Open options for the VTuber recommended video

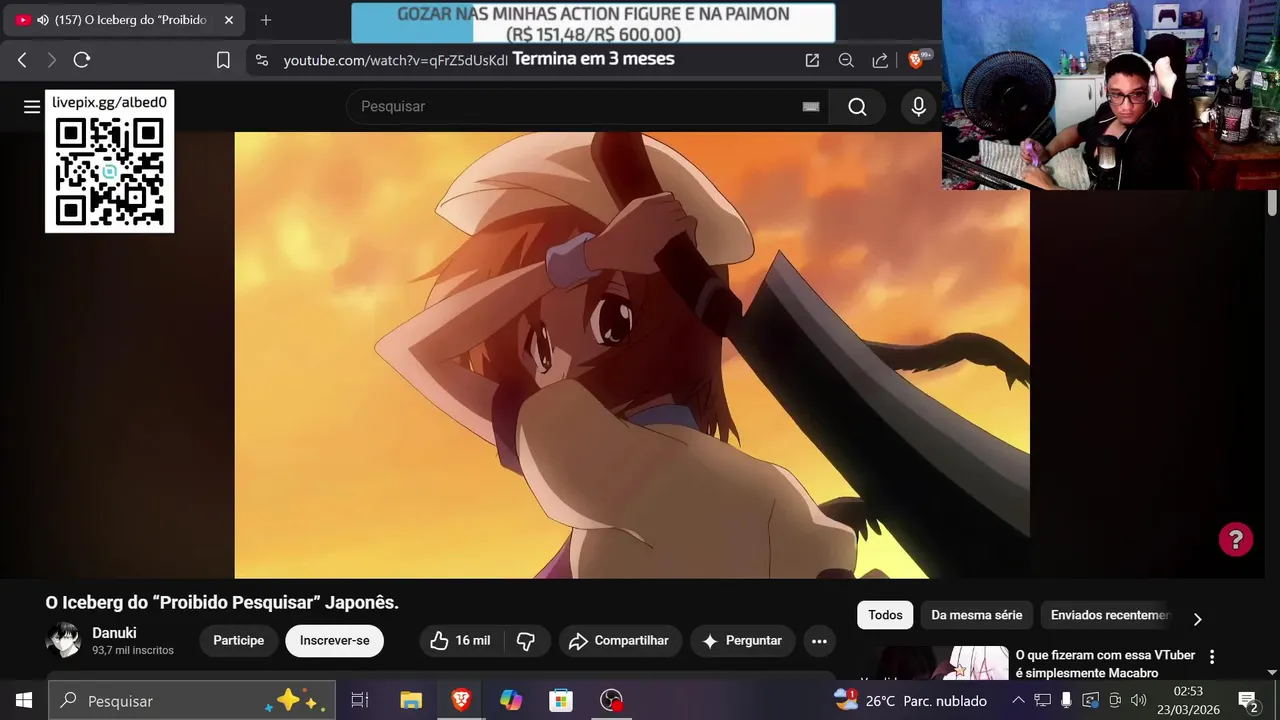[x=1212, y=657]
